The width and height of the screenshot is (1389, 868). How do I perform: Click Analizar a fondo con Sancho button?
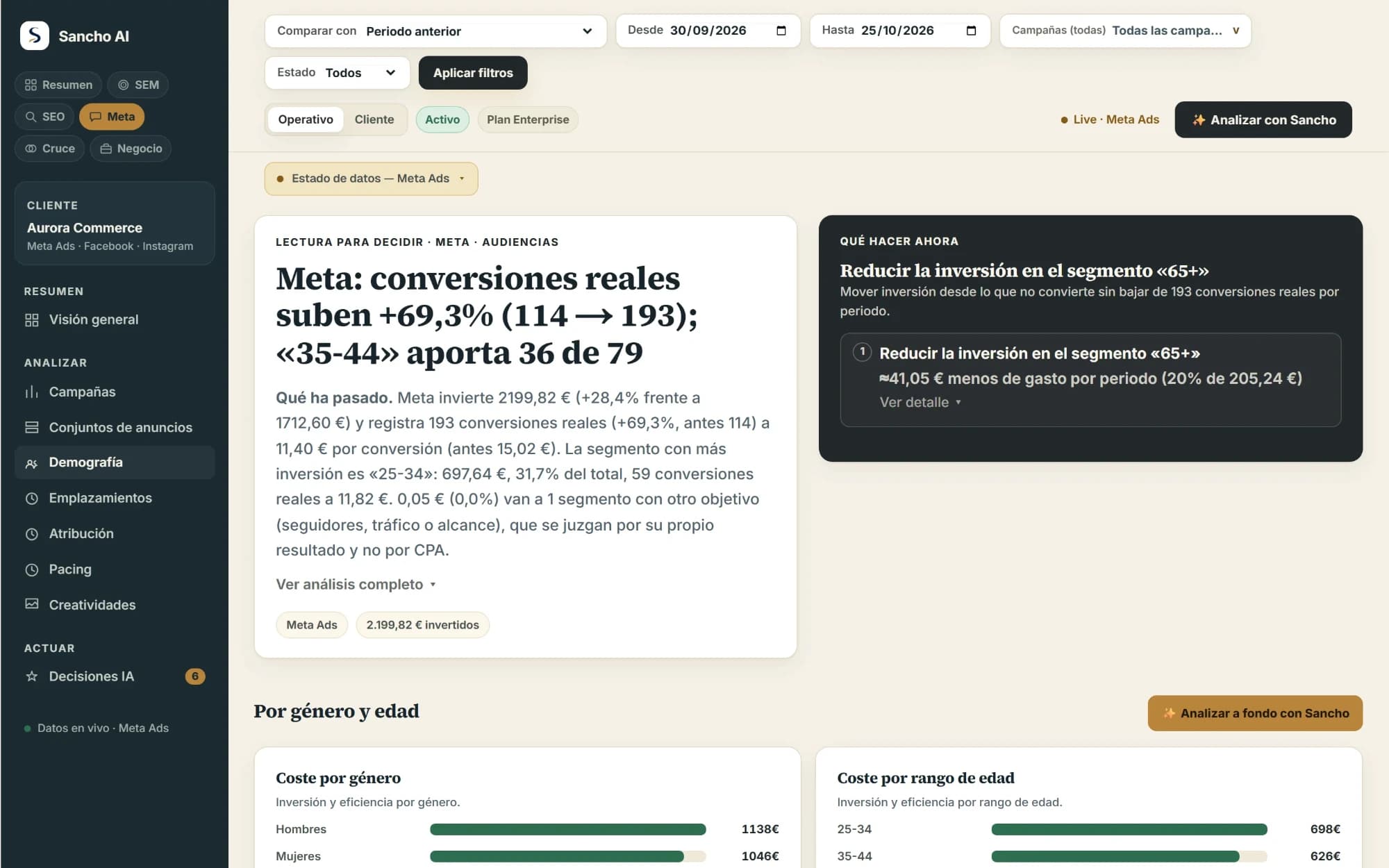[1255, 713]
